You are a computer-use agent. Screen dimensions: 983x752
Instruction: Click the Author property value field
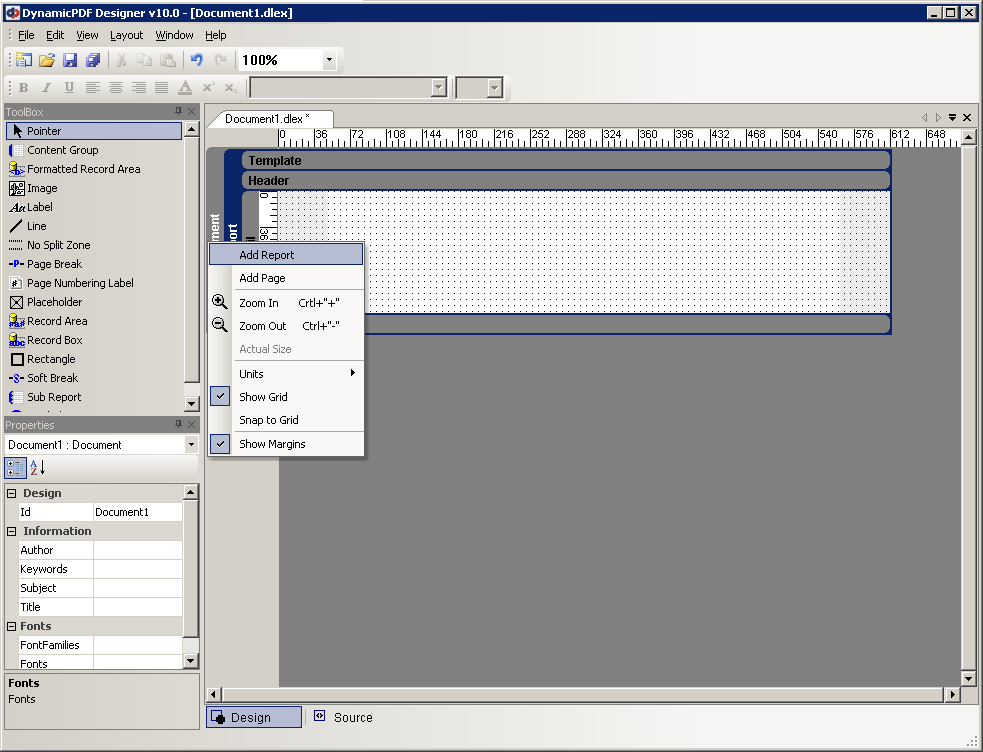point(138,550)
